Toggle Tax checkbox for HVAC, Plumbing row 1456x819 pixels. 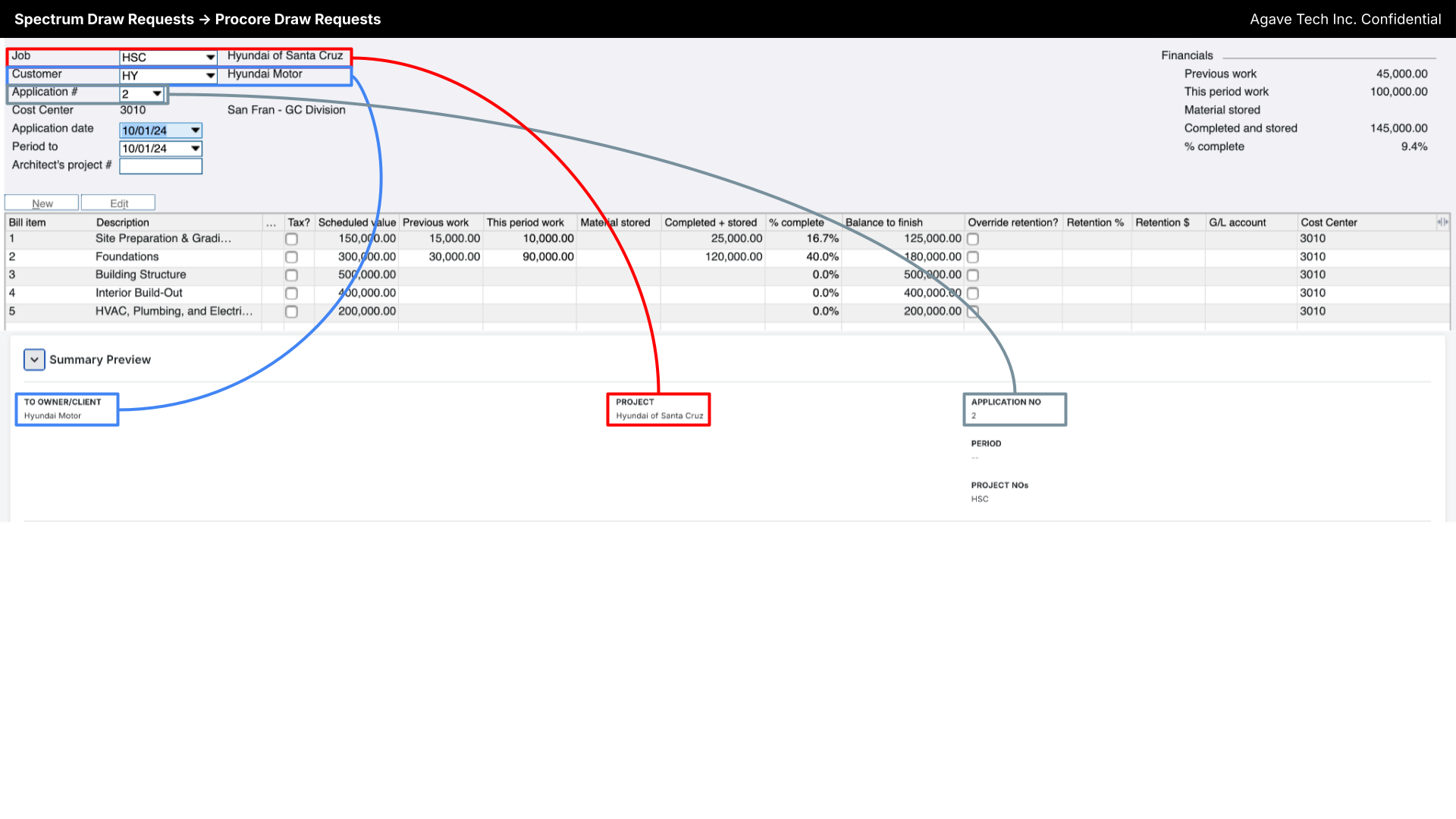291,312
